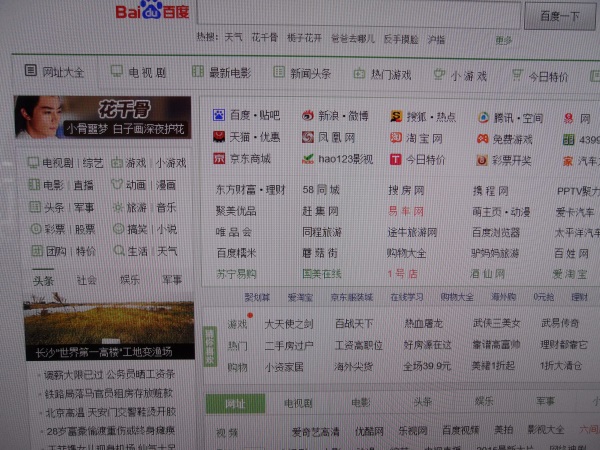Open the 搜狐·热点 Sohu icon
Viewport: 600px width, 450px height.
point(396,116)
